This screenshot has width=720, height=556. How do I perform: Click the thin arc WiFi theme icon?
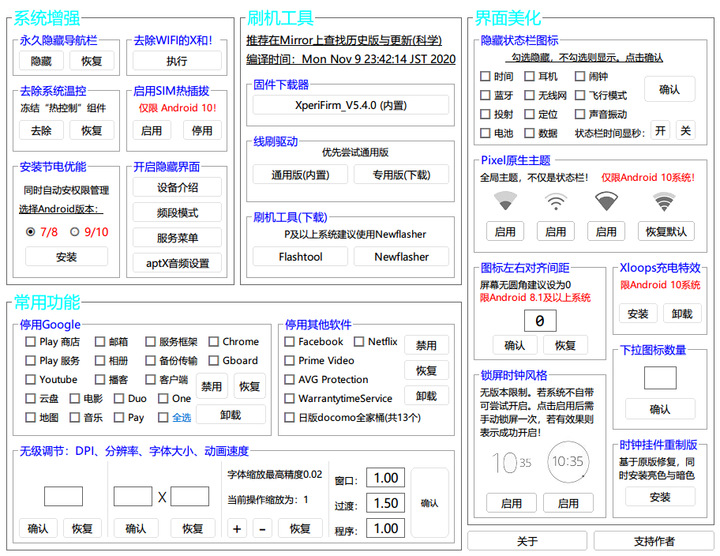click(556, 201)
